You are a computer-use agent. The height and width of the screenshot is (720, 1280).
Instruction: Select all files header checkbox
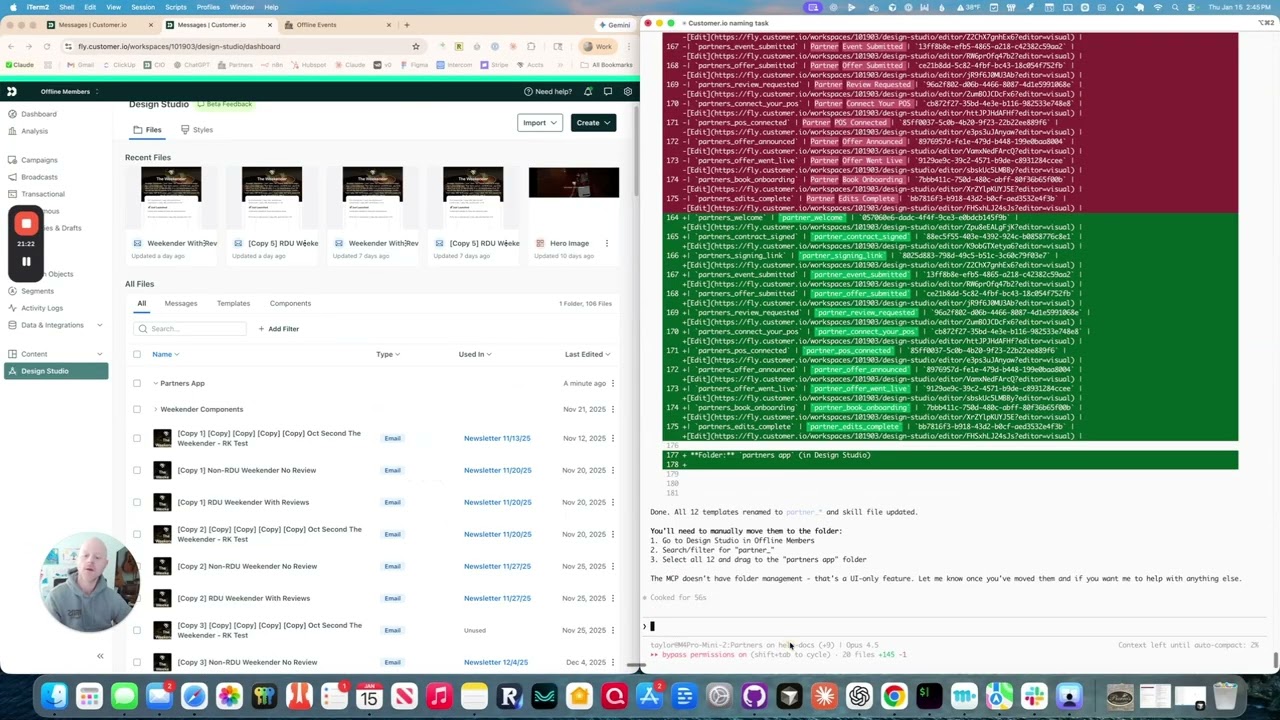[137, 354]
